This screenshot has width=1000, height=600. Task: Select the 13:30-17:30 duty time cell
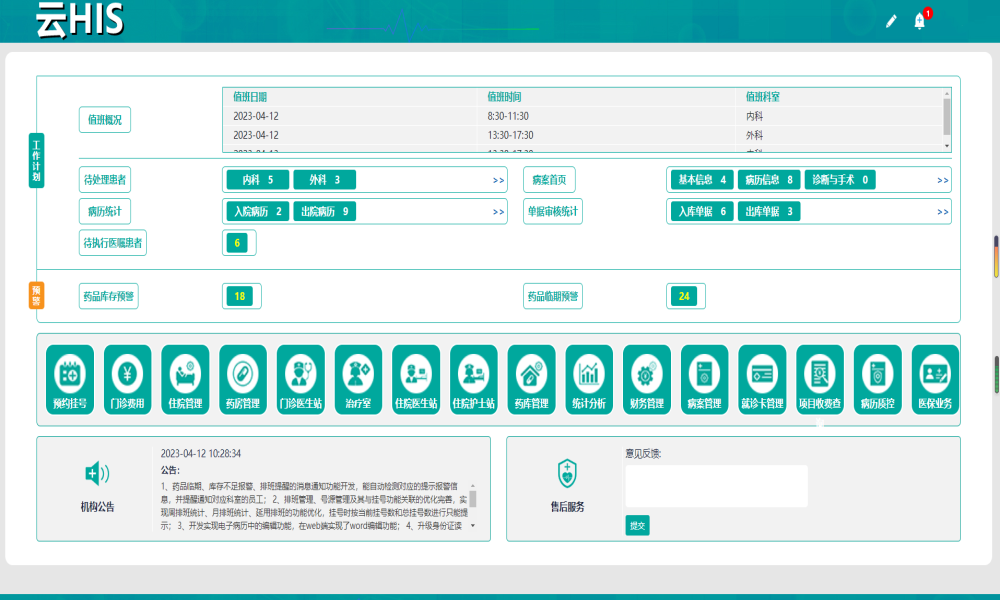click(x=510, y=135)
